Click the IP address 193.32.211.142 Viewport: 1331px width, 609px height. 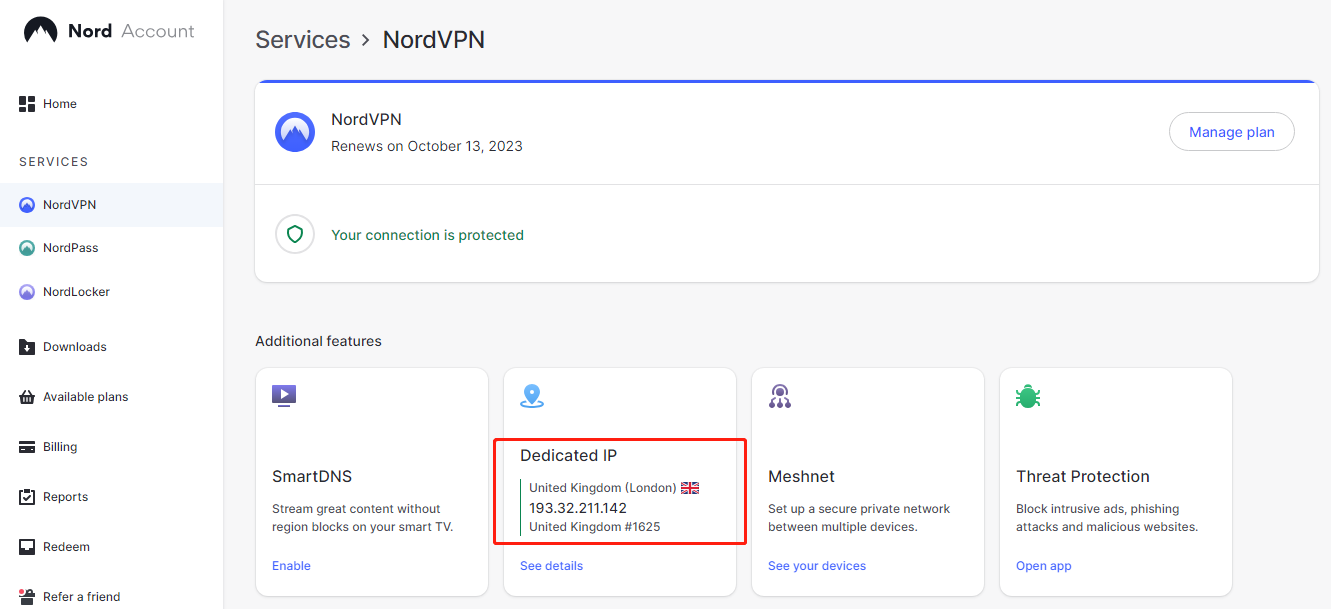(x=578, y=508)
